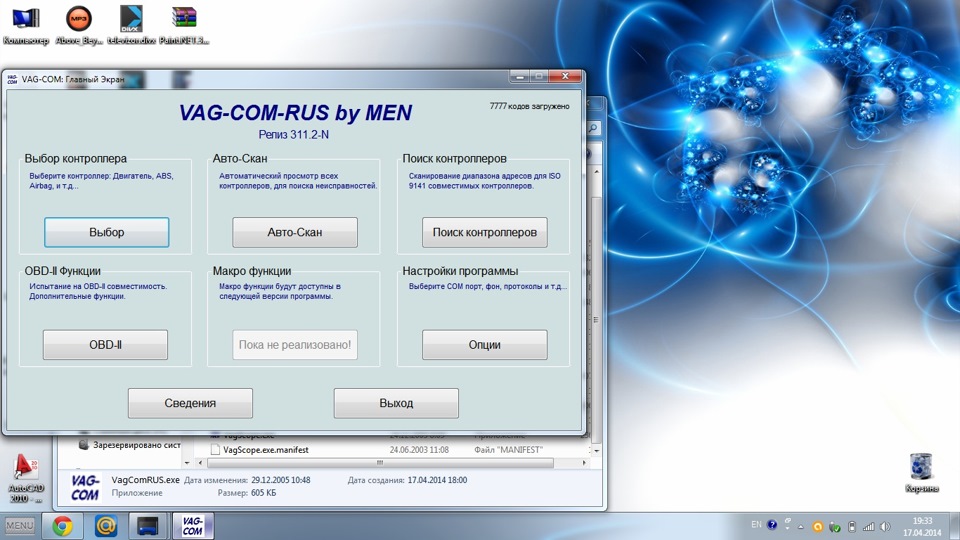960x540 pixels.
Task: Open the Mail.ru agent taskbar icon
Action: [105, 526]
